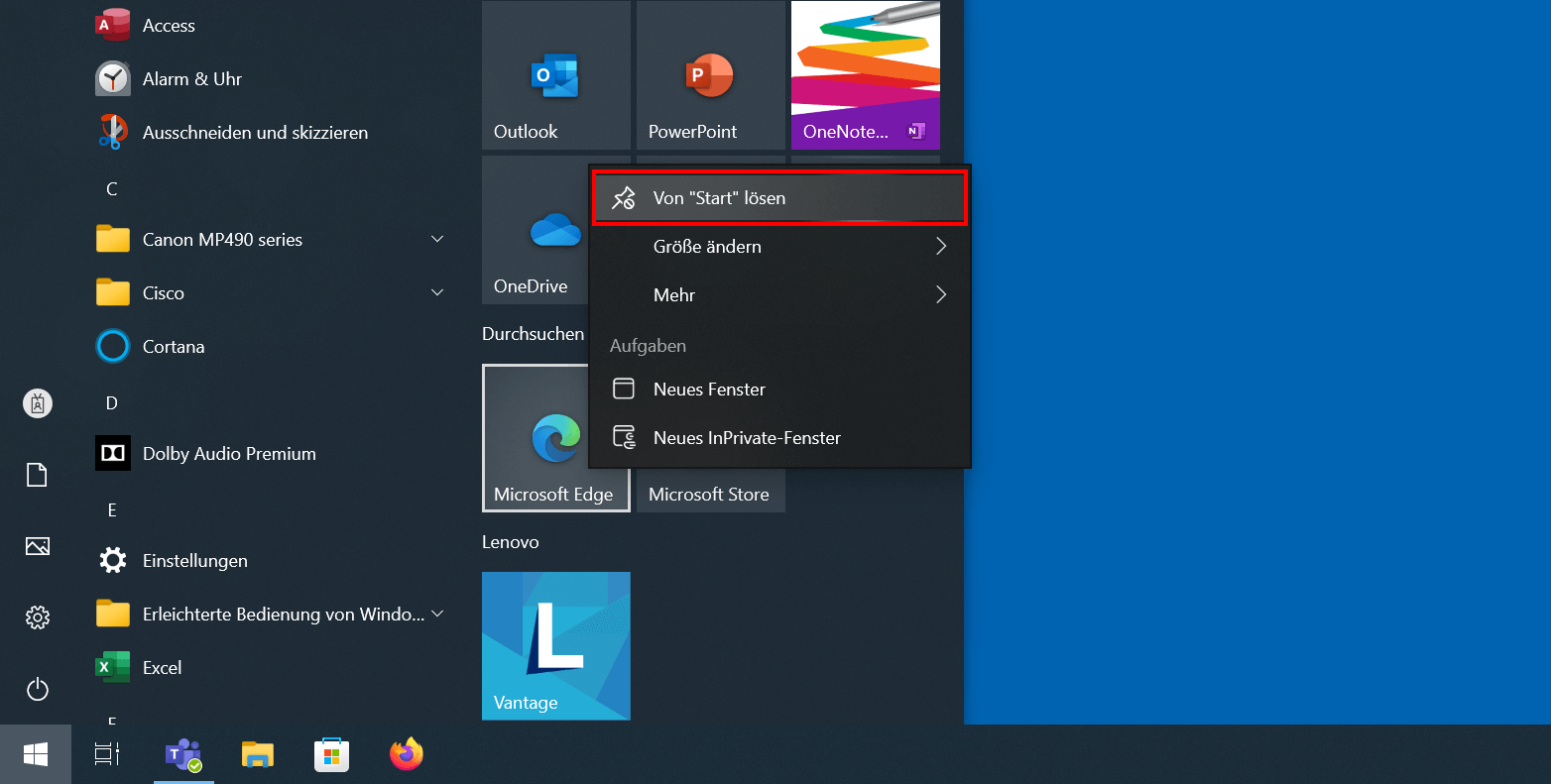
Task: Open the Mehr submenu arrow
Action: [941, 295]
